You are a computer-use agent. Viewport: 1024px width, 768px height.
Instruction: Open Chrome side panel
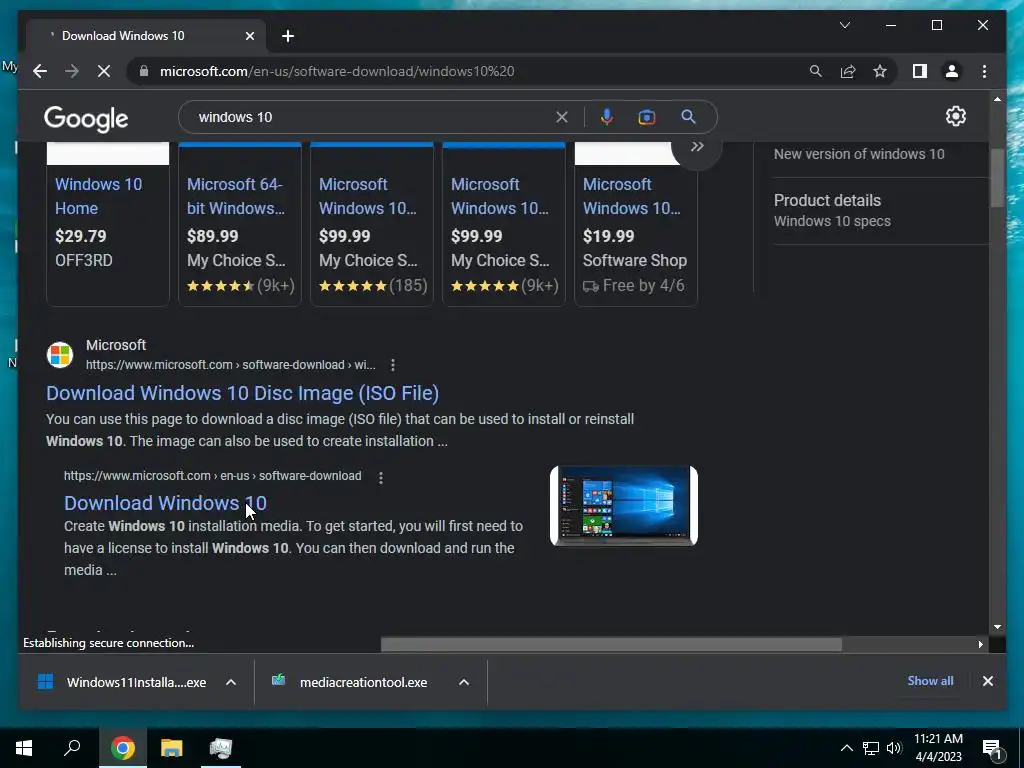(920, 71)
